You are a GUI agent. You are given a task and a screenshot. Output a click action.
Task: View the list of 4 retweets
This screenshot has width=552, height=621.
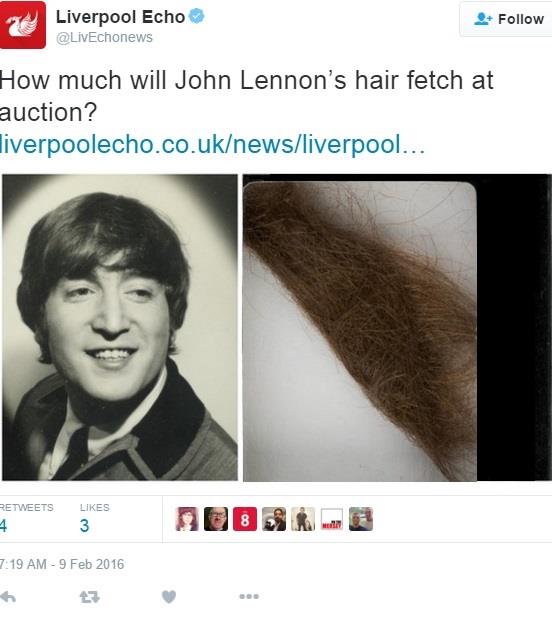tap(26, 518)
